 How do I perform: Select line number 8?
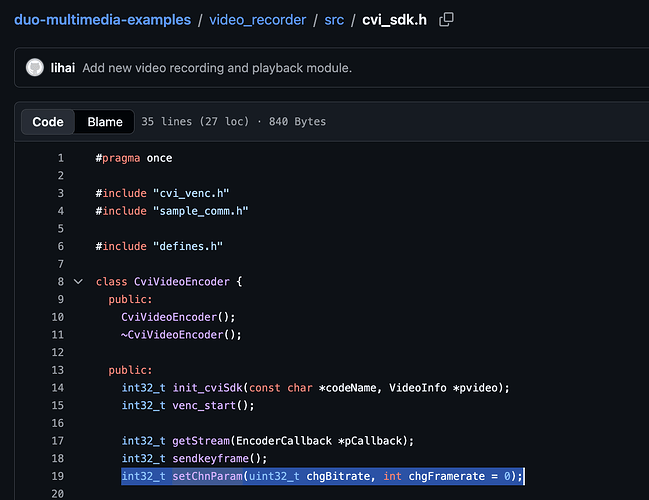(x=60, y=281)
